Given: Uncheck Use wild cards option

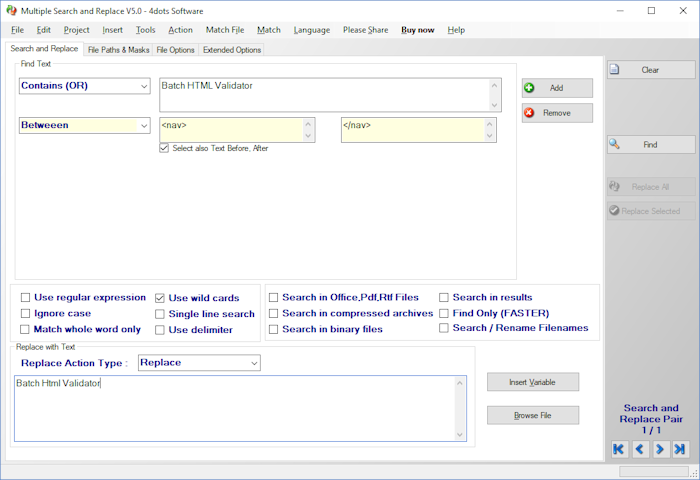Looking at the screenshot, I should tap(160, 298).
